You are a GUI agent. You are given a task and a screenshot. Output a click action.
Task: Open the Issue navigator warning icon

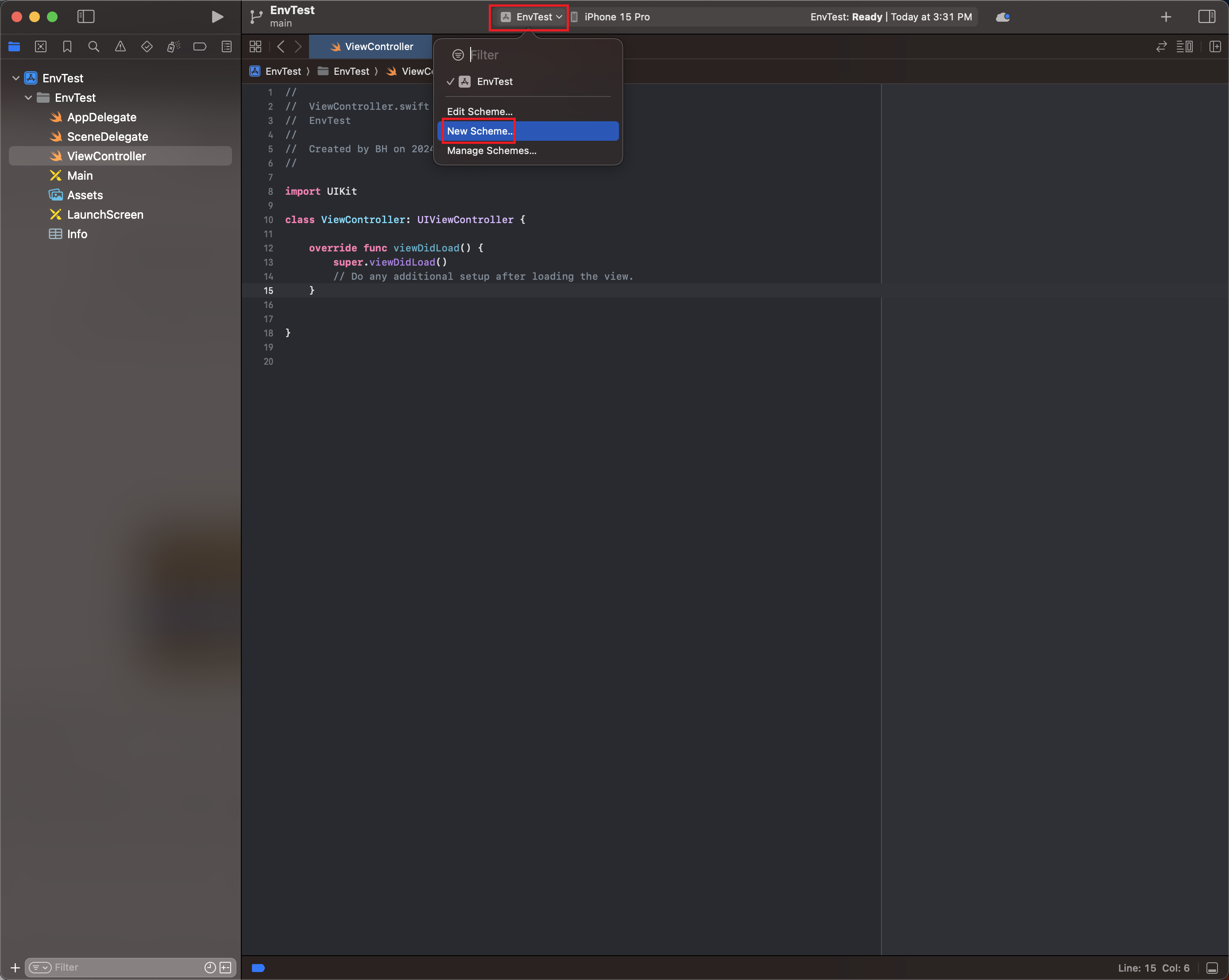point(120,47)
